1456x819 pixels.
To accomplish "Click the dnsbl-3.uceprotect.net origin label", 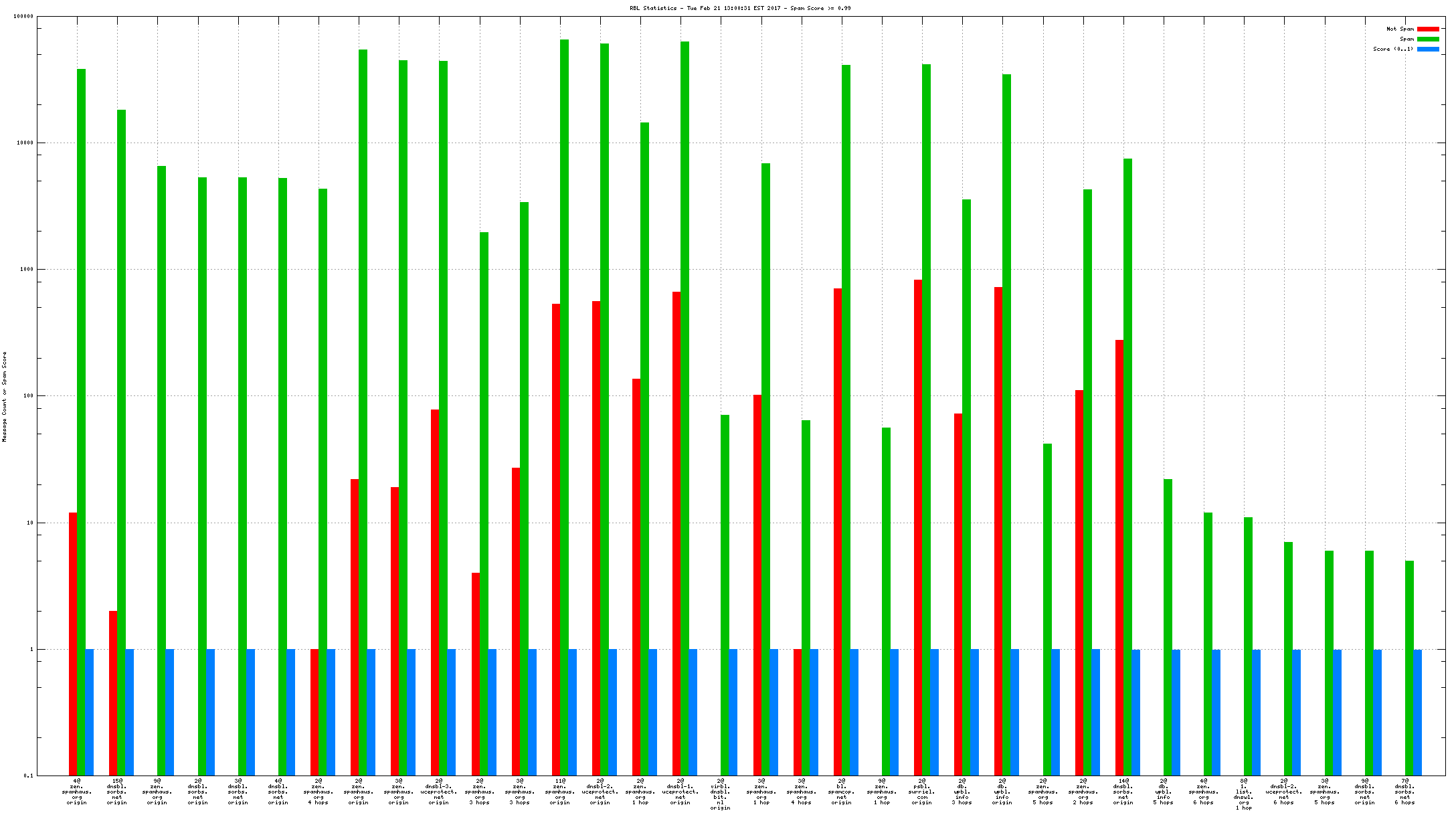I will [439, 792].
